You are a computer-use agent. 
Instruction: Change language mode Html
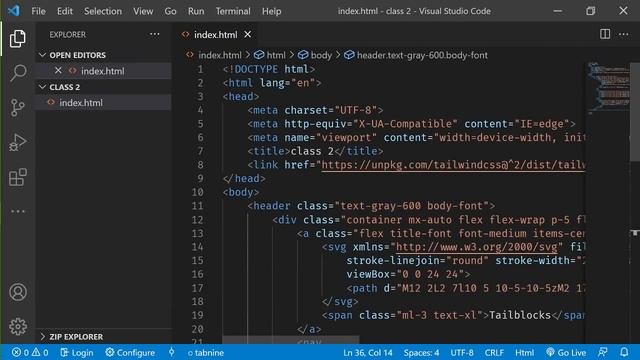(x=524, y=353)
